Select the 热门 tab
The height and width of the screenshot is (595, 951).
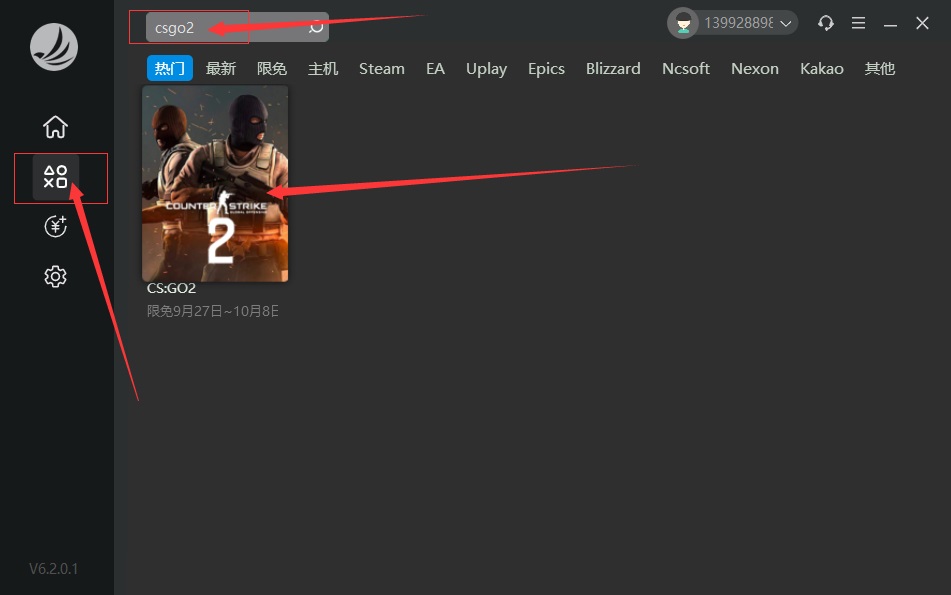coord(170,68)
